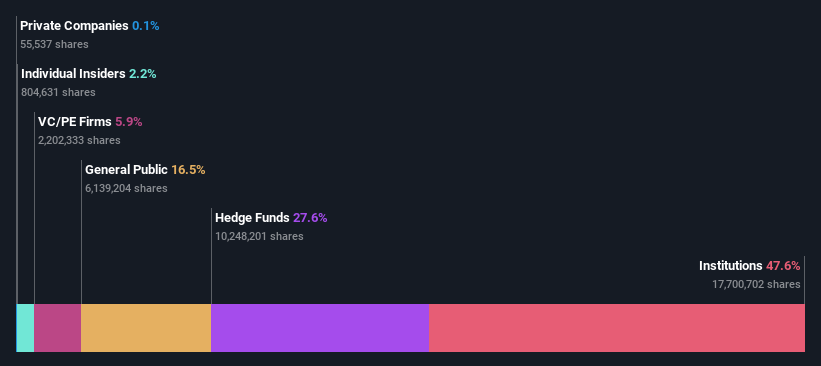The width and height of the screenshot is (821, 366).
Task: Click the teal Individual Insiders bar segment
Action: tap(26, 328)
